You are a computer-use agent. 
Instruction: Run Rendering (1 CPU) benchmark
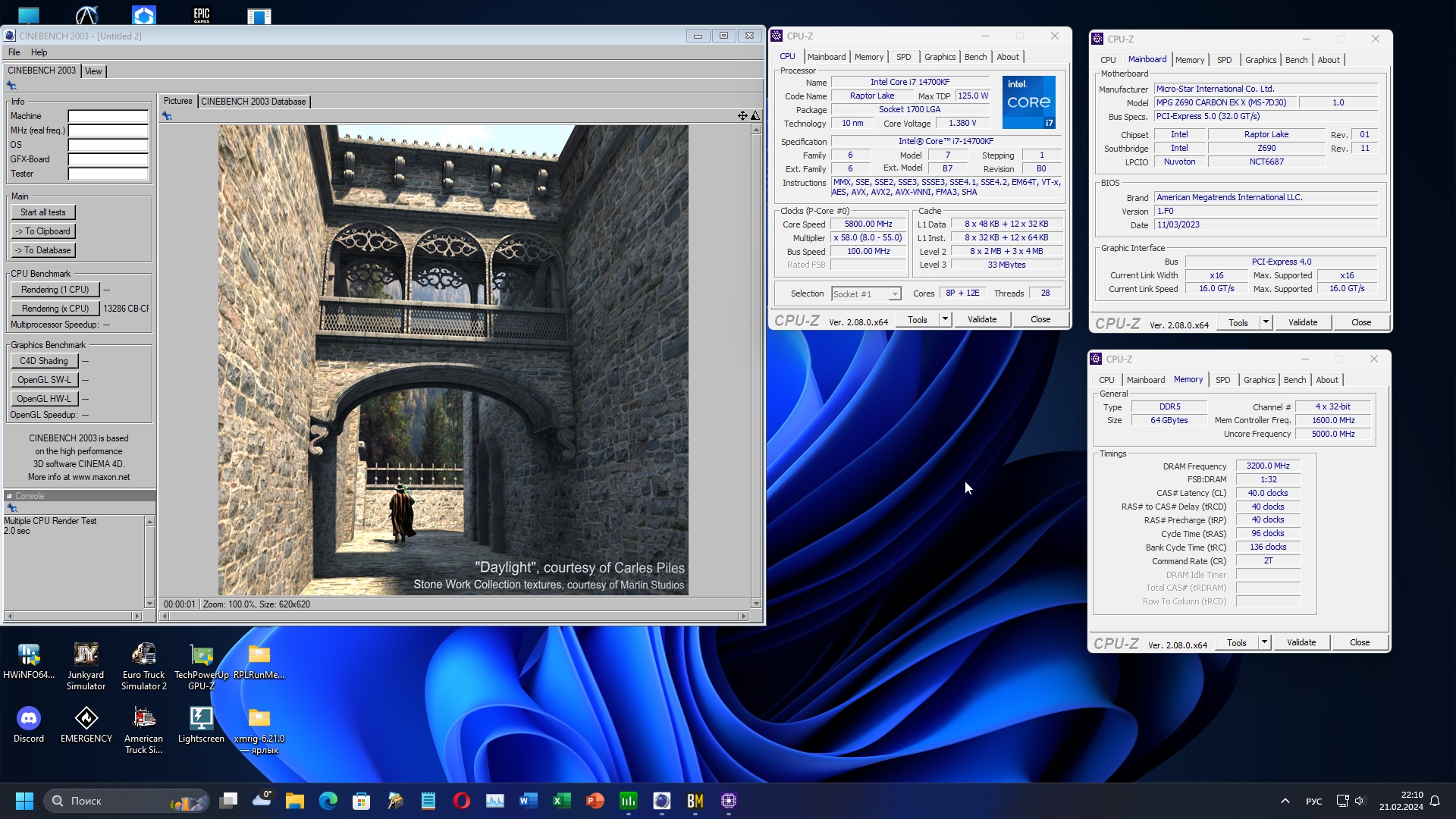tap(55, 290)
